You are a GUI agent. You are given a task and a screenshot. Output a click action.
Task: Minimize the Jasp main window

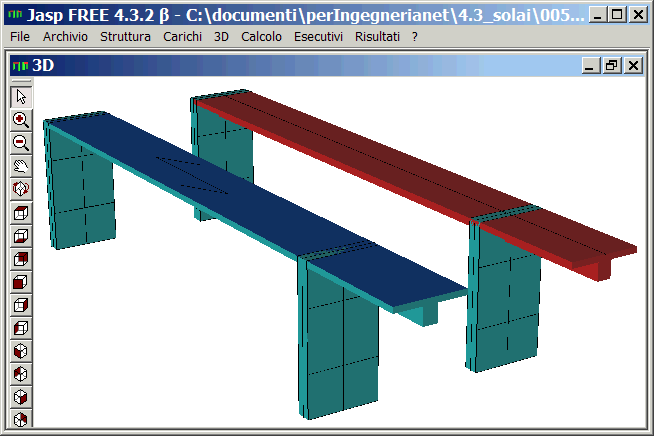[x=598, y=15]
